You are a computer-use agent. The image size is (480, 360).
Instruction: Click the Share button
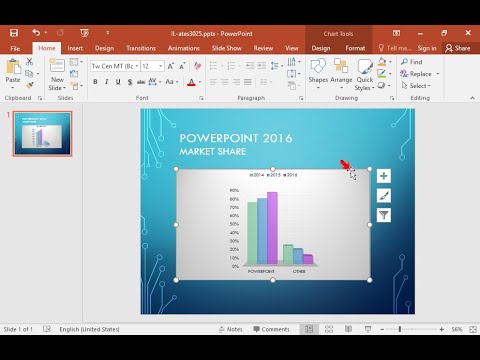click(x=458, y=48)
